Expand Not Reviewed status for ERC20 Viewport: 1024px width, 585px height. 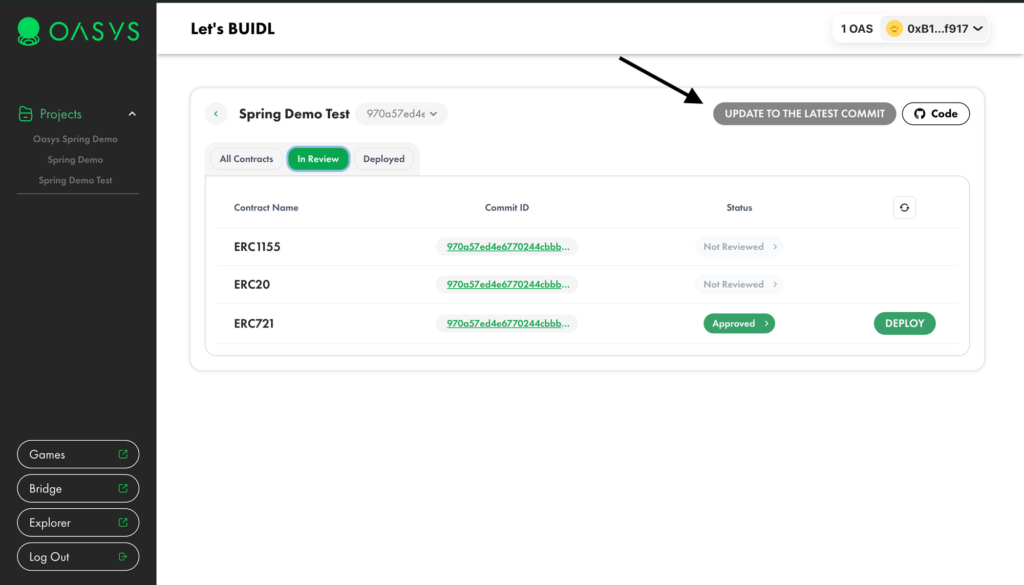739,285
